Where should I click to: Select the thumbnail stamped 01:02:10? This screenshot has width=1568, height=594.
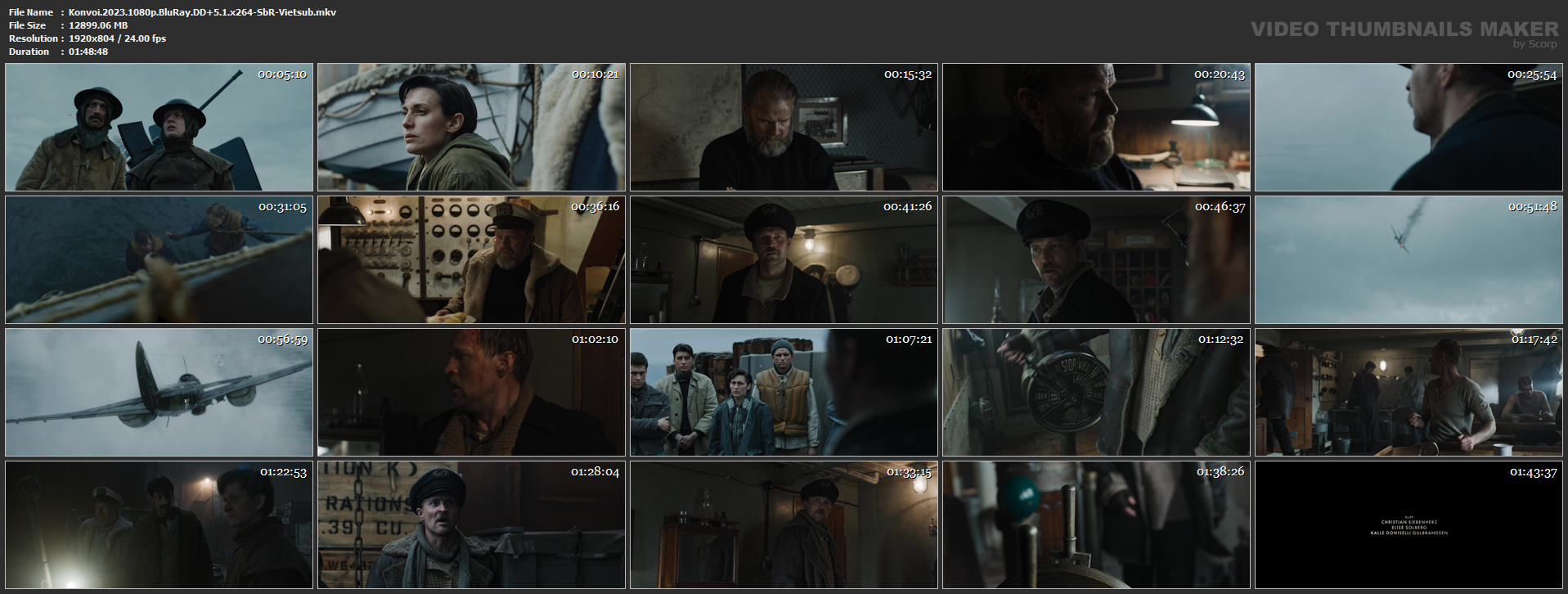coord(471,393)
